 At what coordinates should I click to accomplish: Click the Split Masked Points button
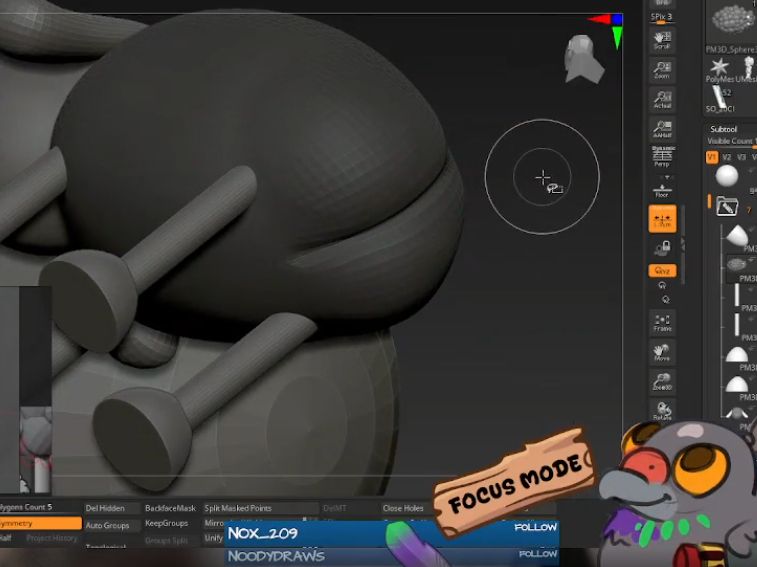pos(238,508)
